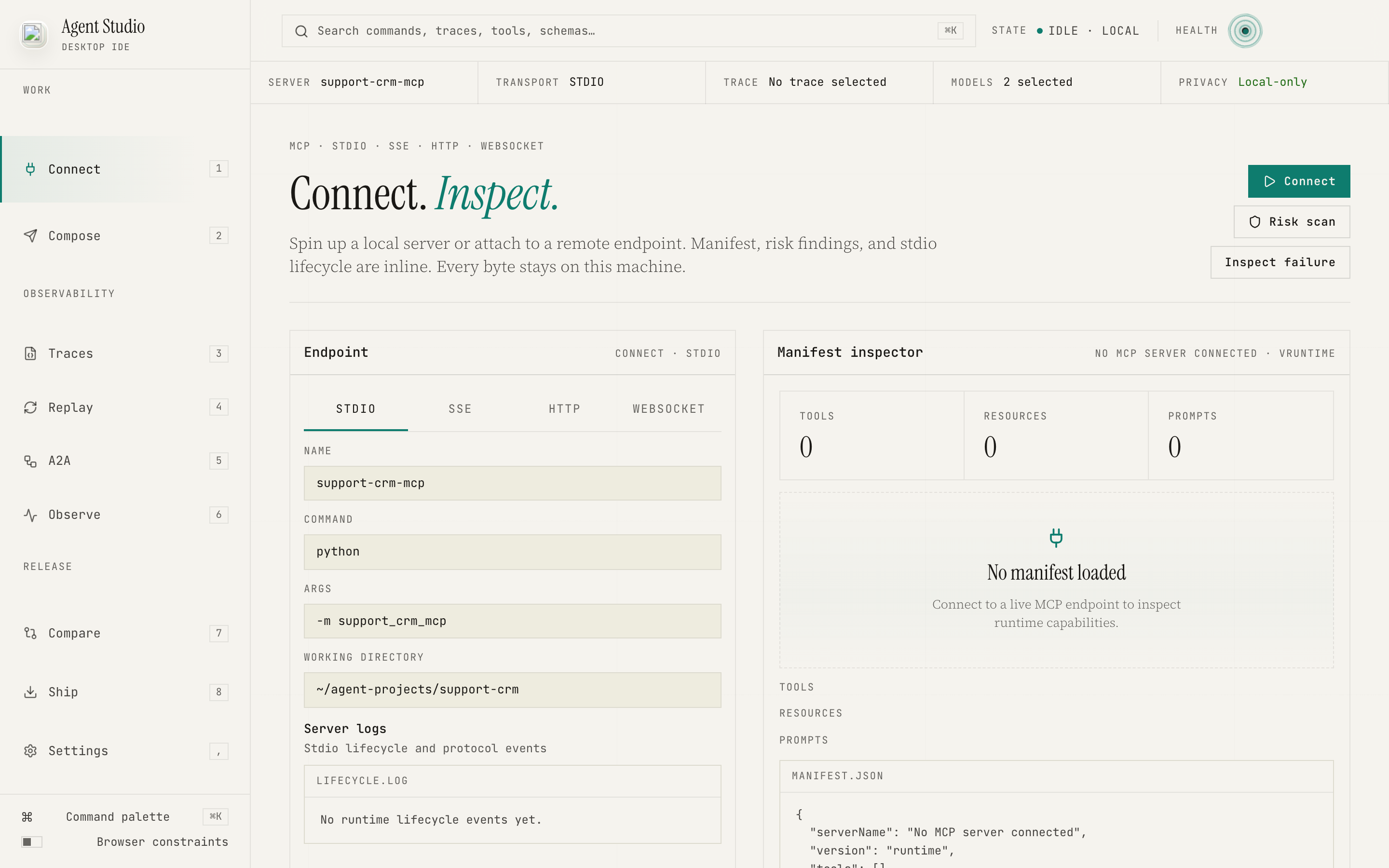Toggle the Browser constraints switch
Image resolution: width=1389 pixels, height=868 pixels.
coord(32,842)
